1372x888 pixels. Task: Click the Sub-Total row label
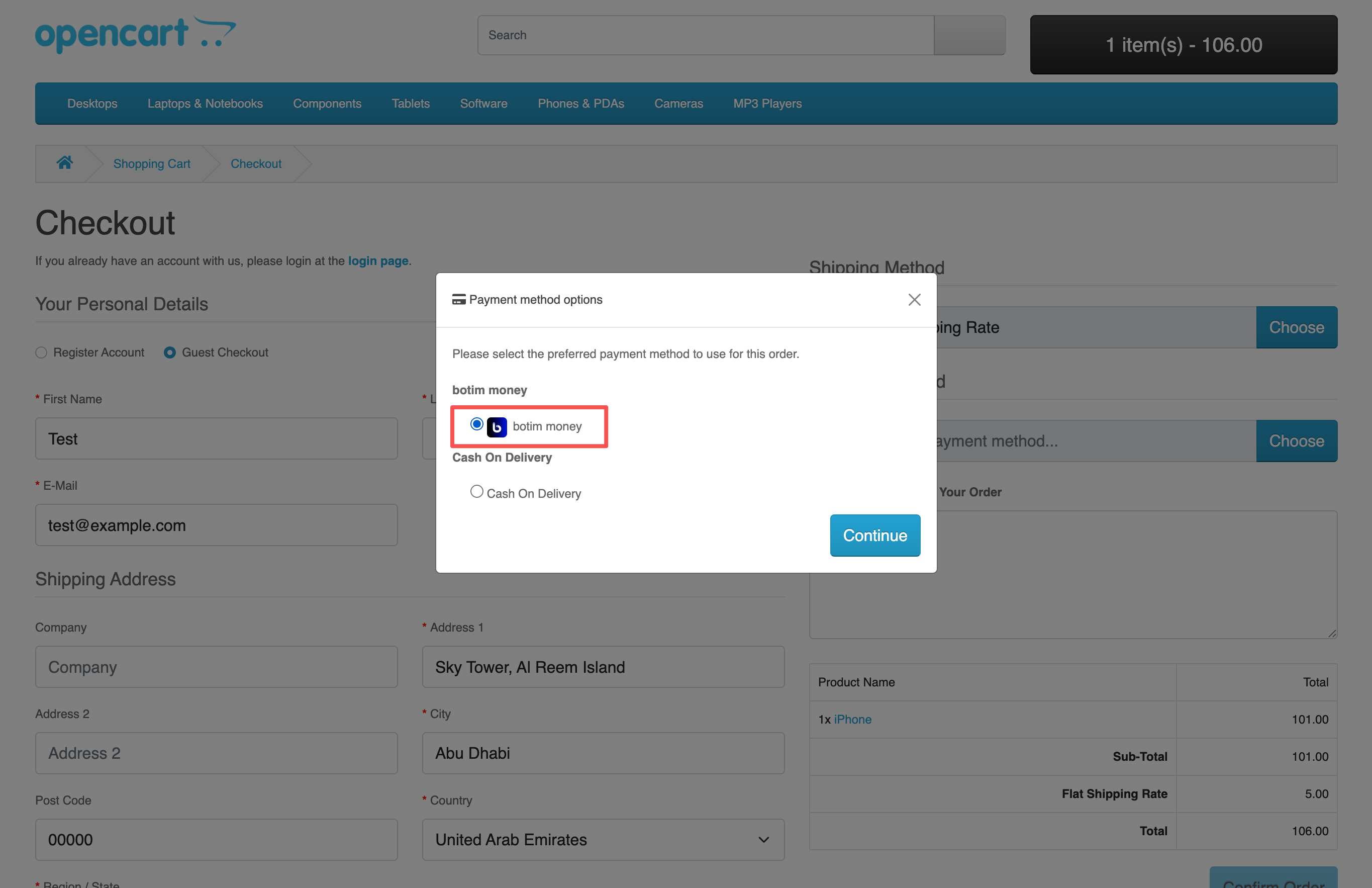click(1140, 757)
